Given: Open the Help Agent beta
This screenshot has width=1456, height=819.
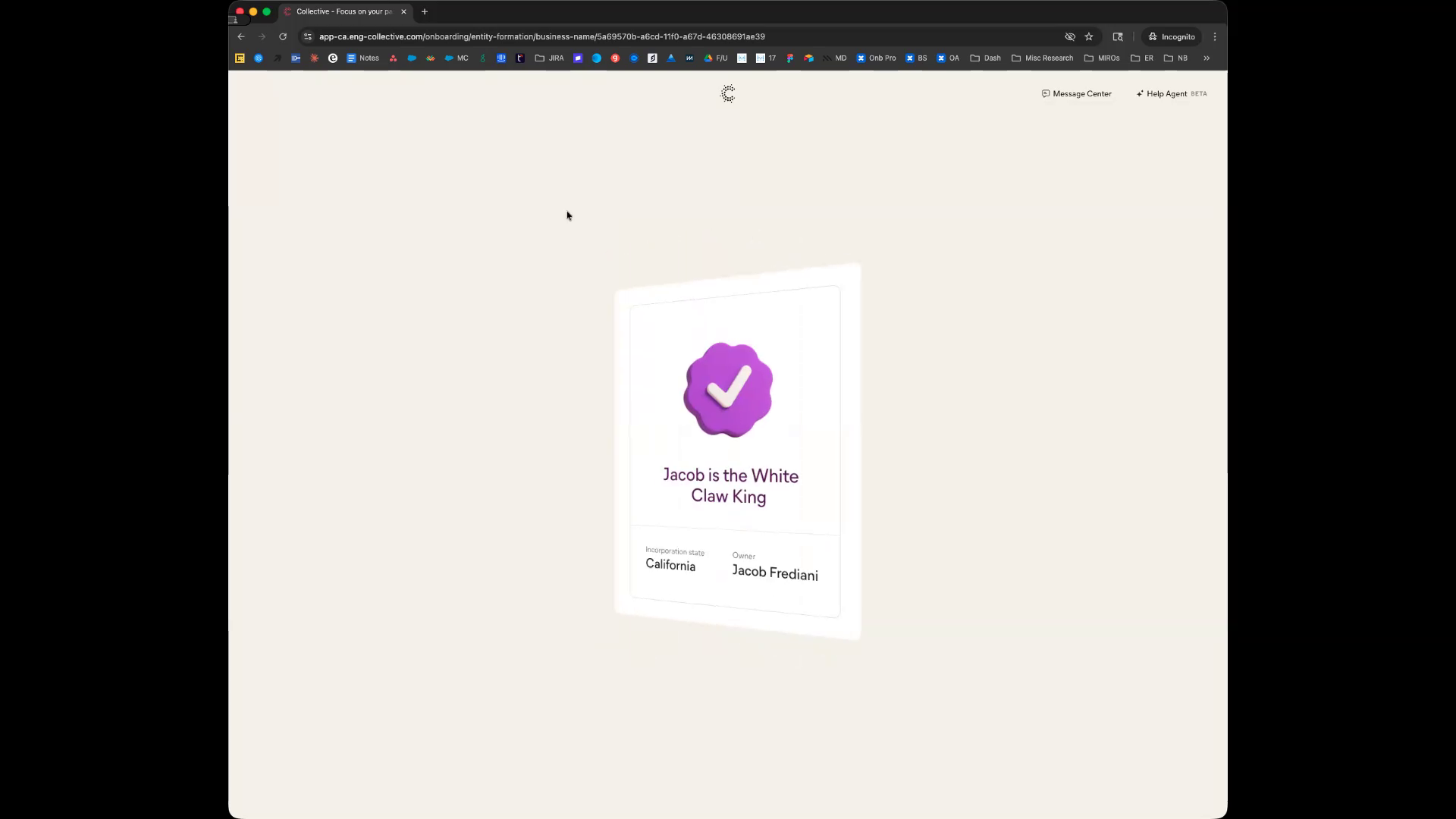Looking at the screenshot, I should (1171, 93).
